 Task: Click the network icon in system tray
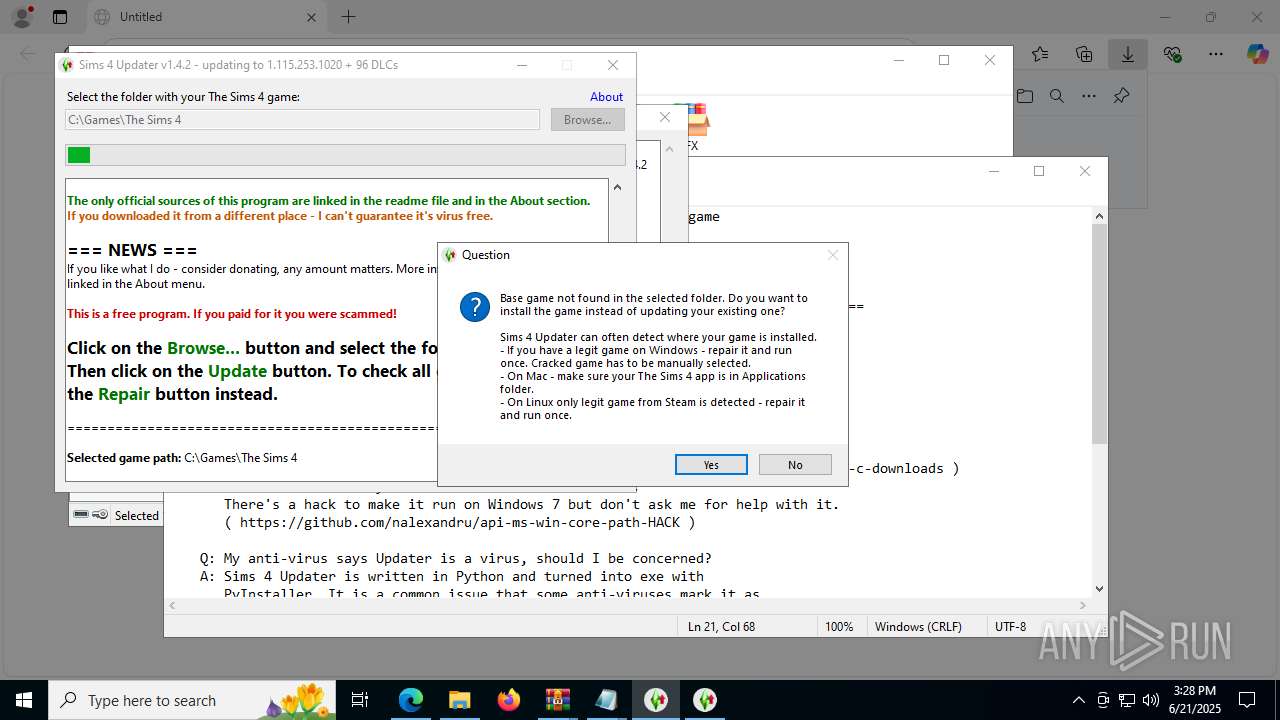(1127, 700)
